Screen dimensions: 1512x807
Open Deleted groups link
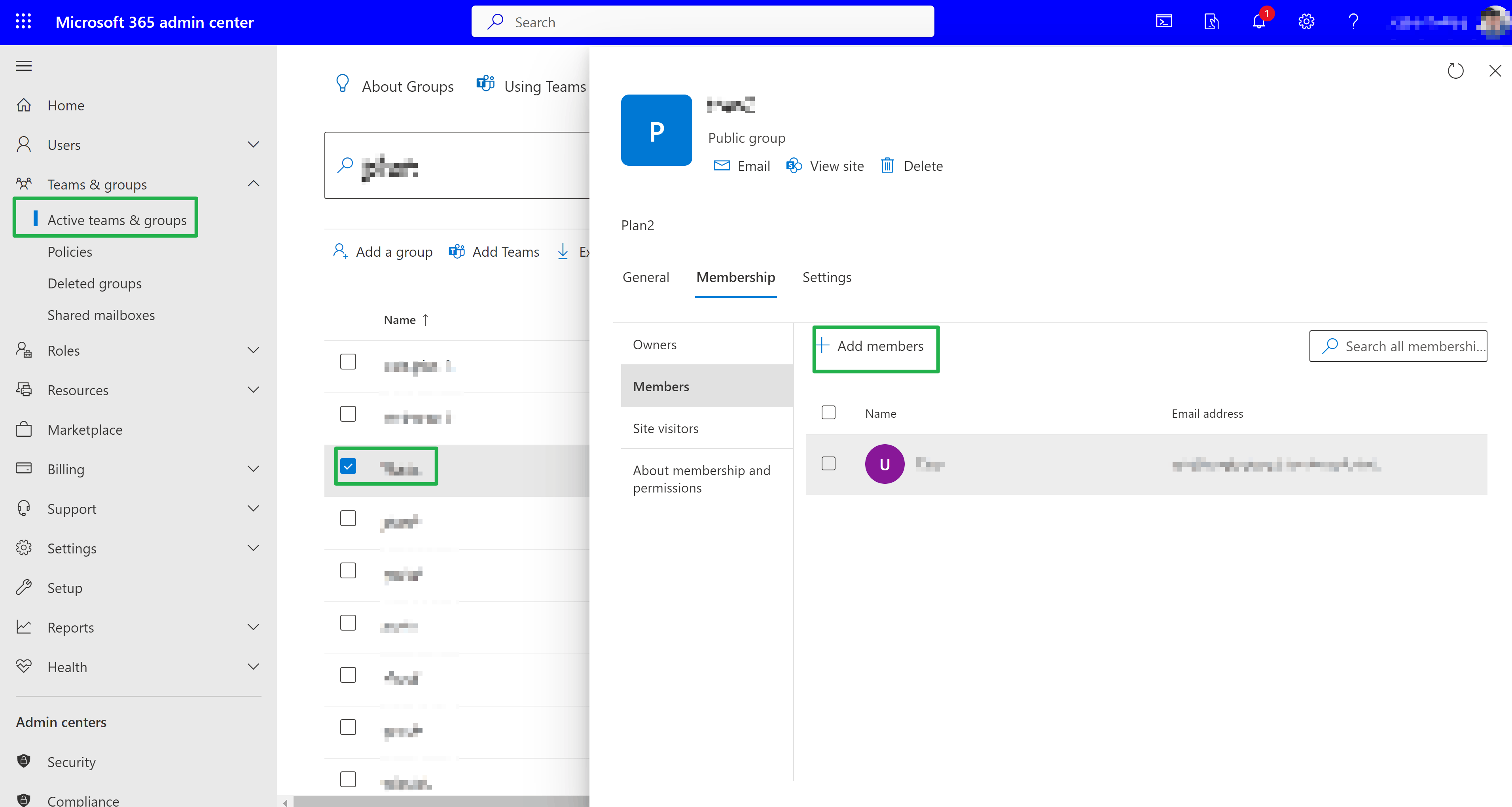[95, 284]
